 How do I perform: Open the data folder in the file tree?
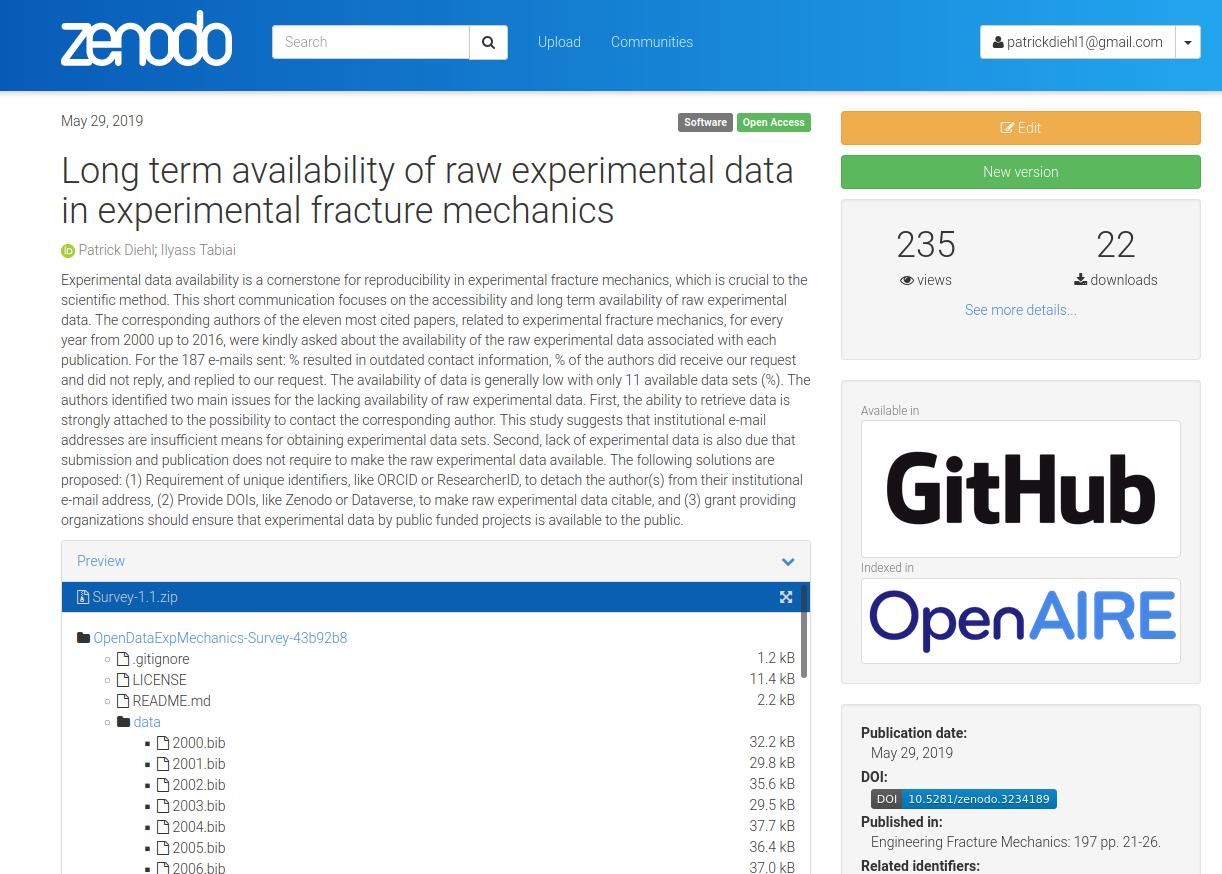[146, 721]
